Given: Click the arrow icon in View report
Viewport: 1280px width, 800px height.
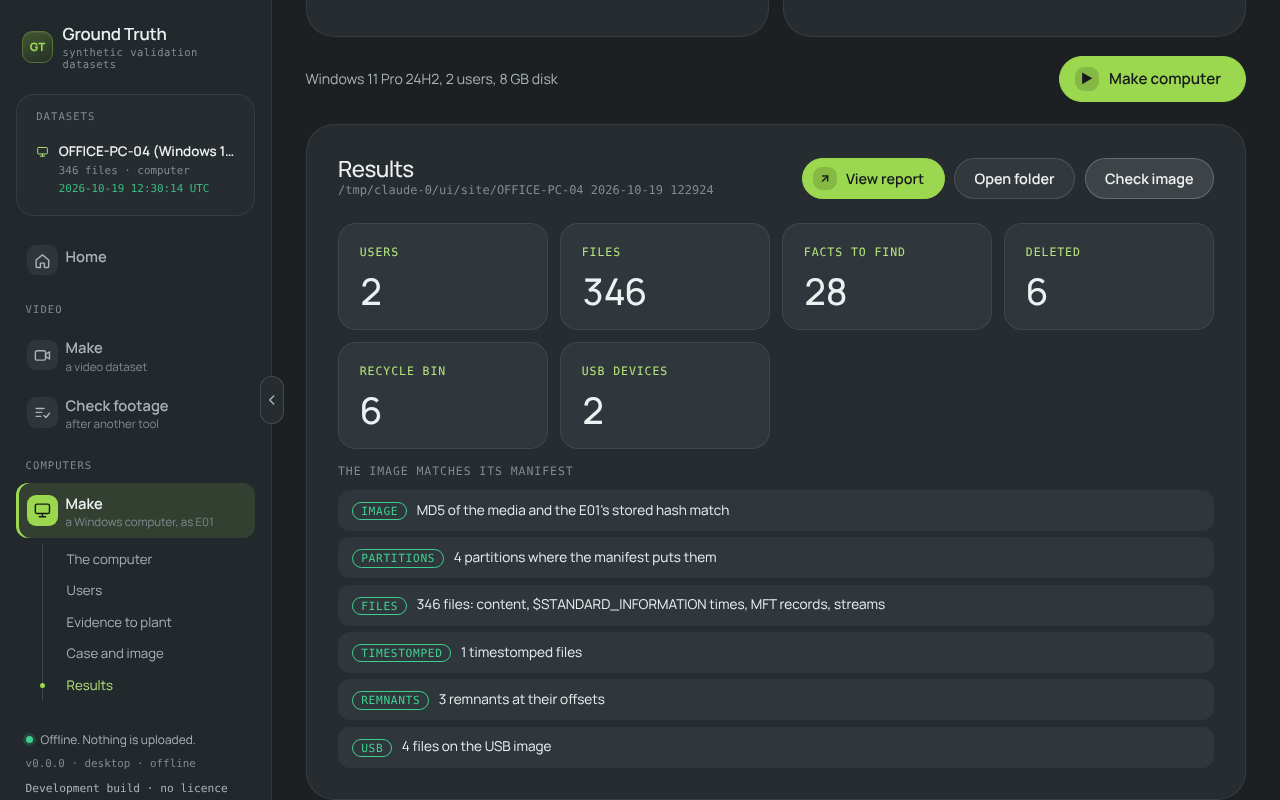Looking at the screenshot, I should pyautogui.click(x=825, y=179).
